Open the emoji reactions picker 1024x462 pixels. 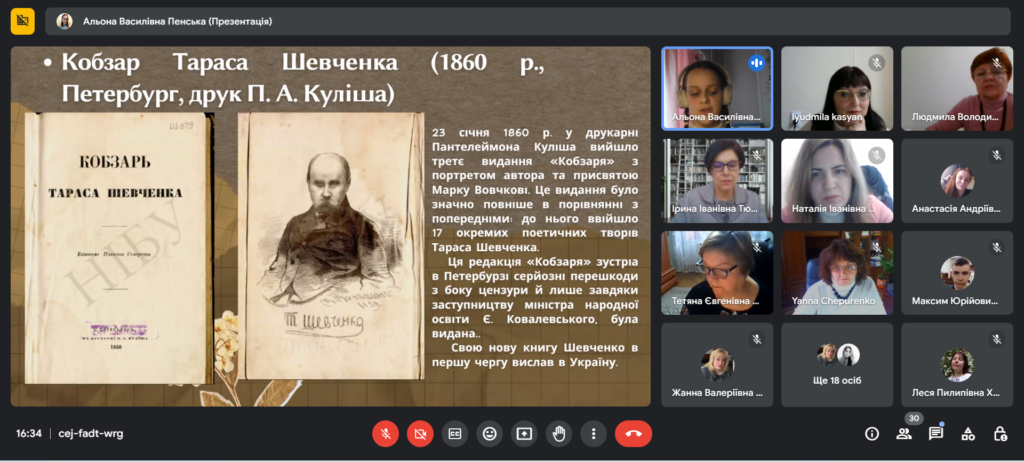489,433
